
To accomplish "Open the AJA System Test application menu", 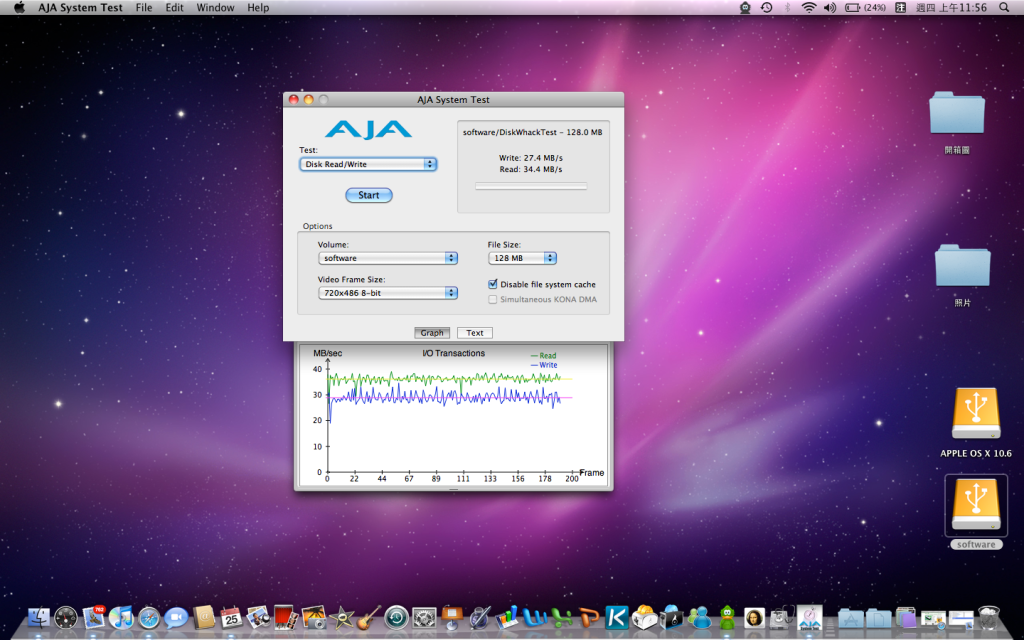I will click(x=80, y=8).
